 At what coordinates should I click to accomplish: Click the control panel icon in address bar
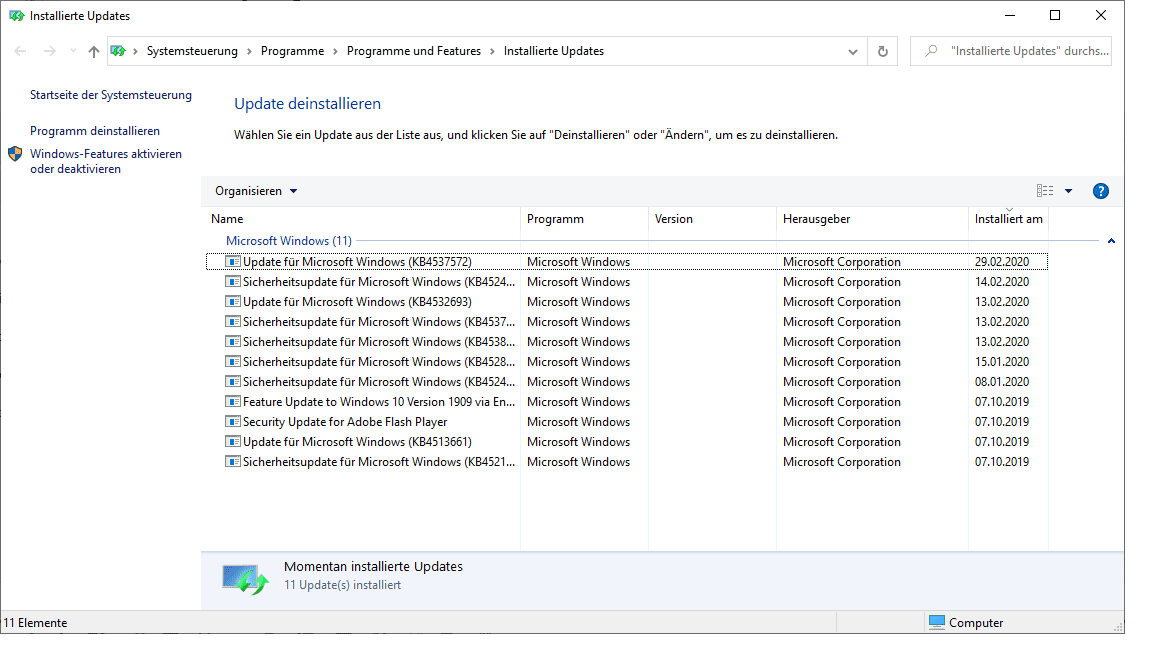(x=118, y=51)
